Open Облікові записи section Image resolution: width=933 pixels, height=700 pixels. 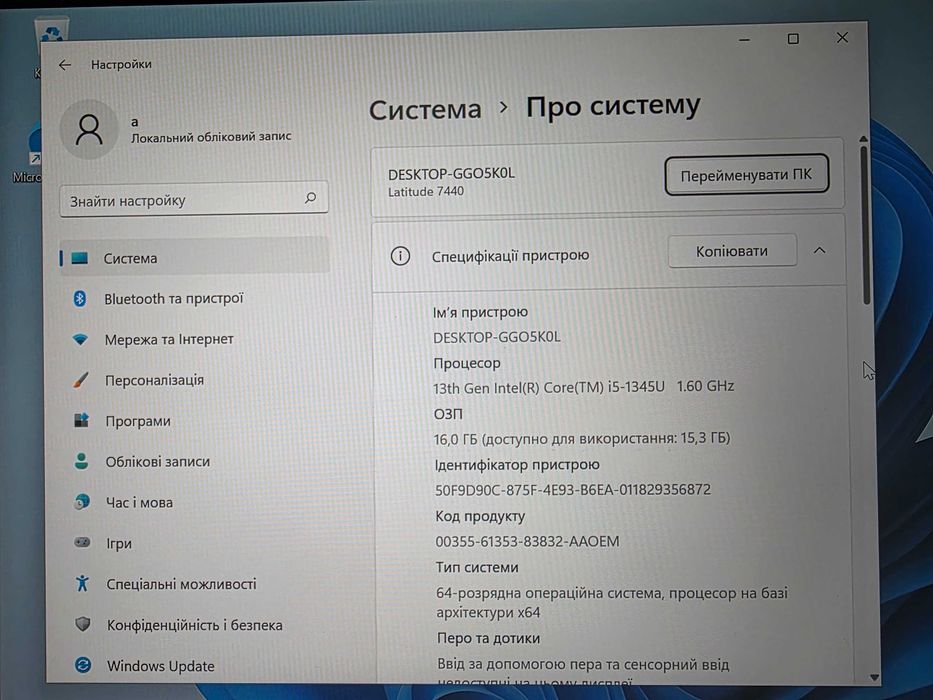tap(195, 461)
